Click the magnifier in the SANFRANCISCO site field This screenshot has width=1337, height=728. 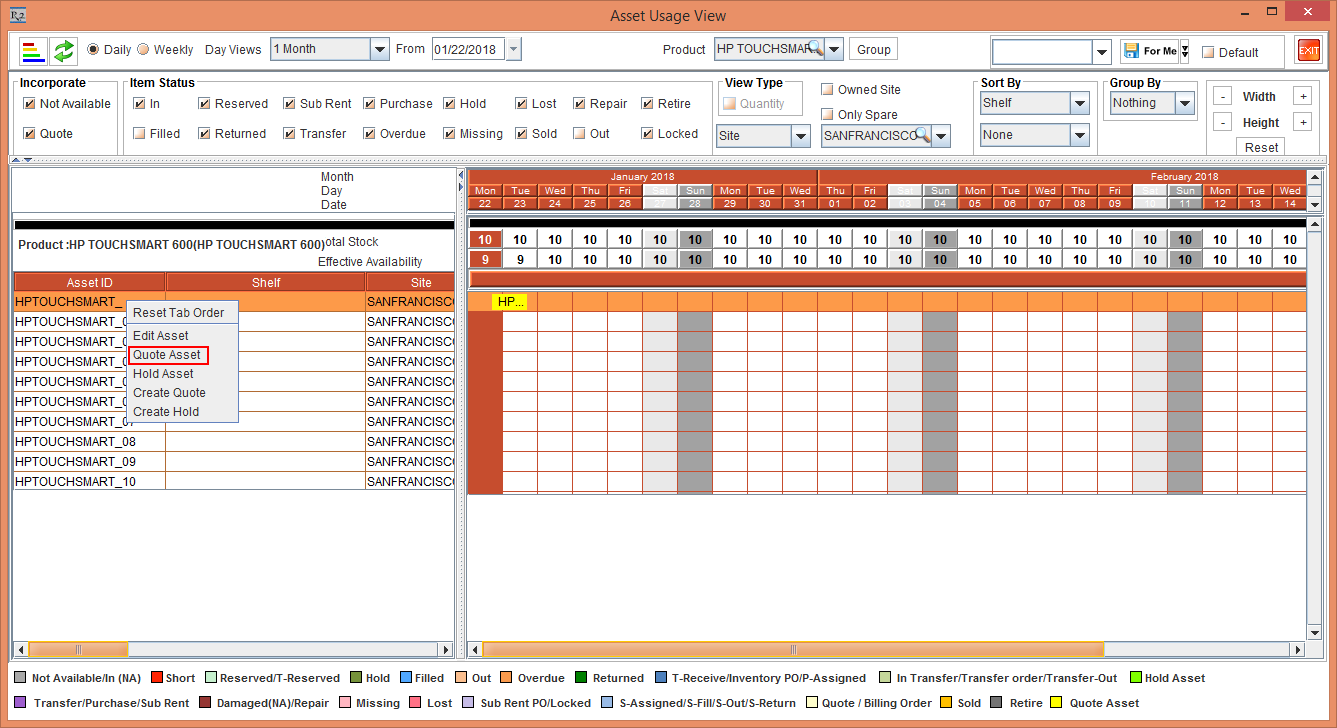(922, 135)
